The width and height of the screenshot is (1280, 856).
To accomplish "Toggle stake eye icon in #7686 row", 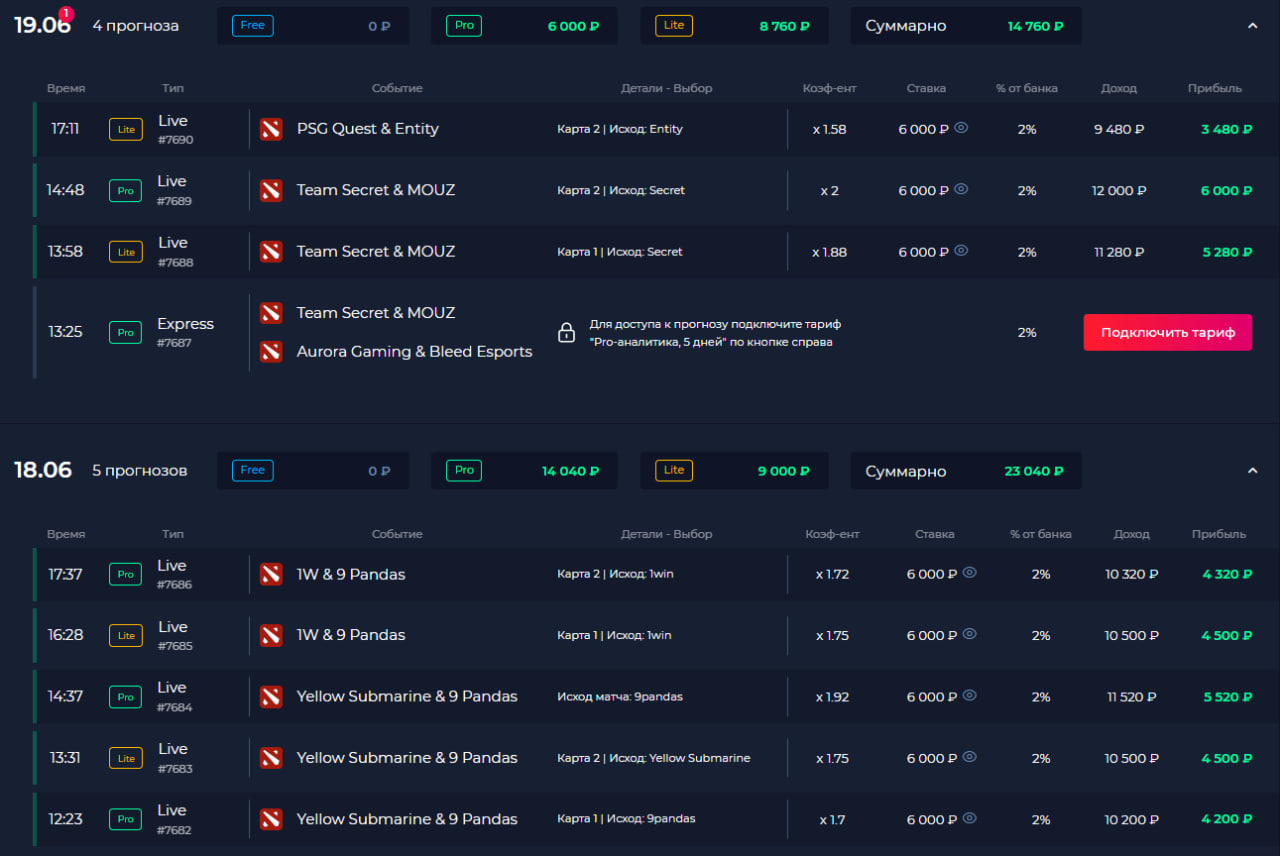I will (969, 573).
